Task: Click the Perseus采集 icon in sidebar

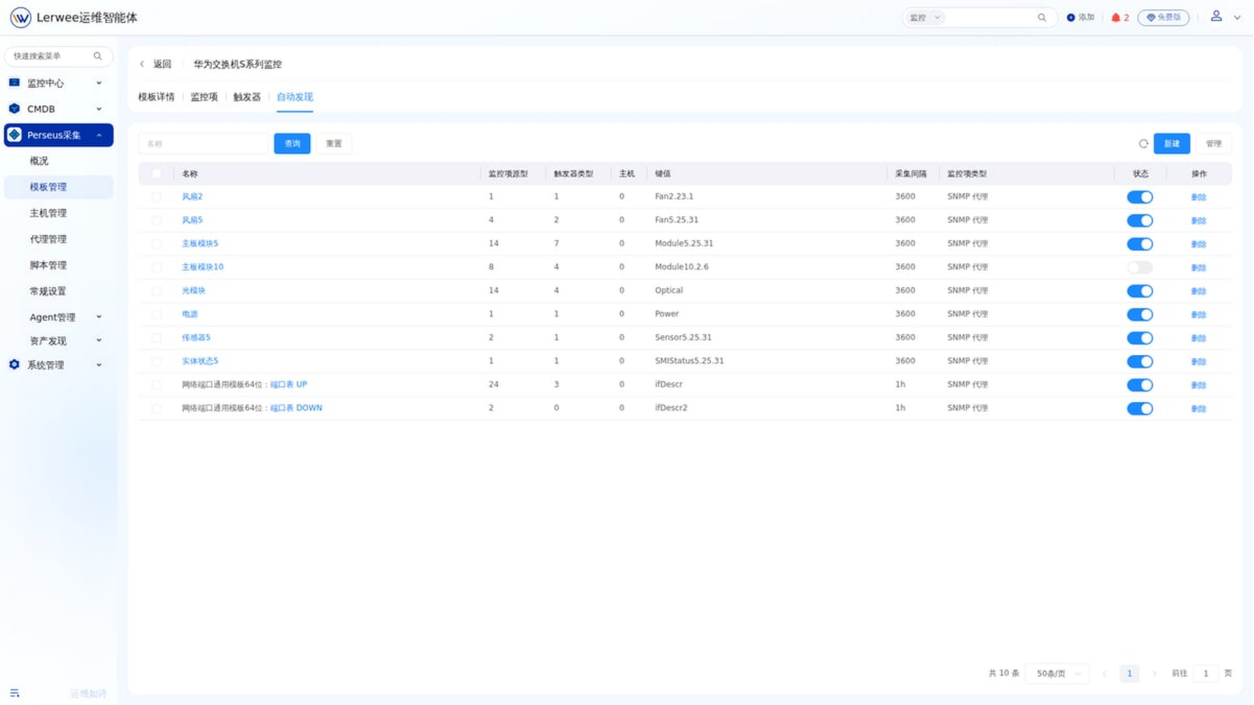Action: point(14,135)
